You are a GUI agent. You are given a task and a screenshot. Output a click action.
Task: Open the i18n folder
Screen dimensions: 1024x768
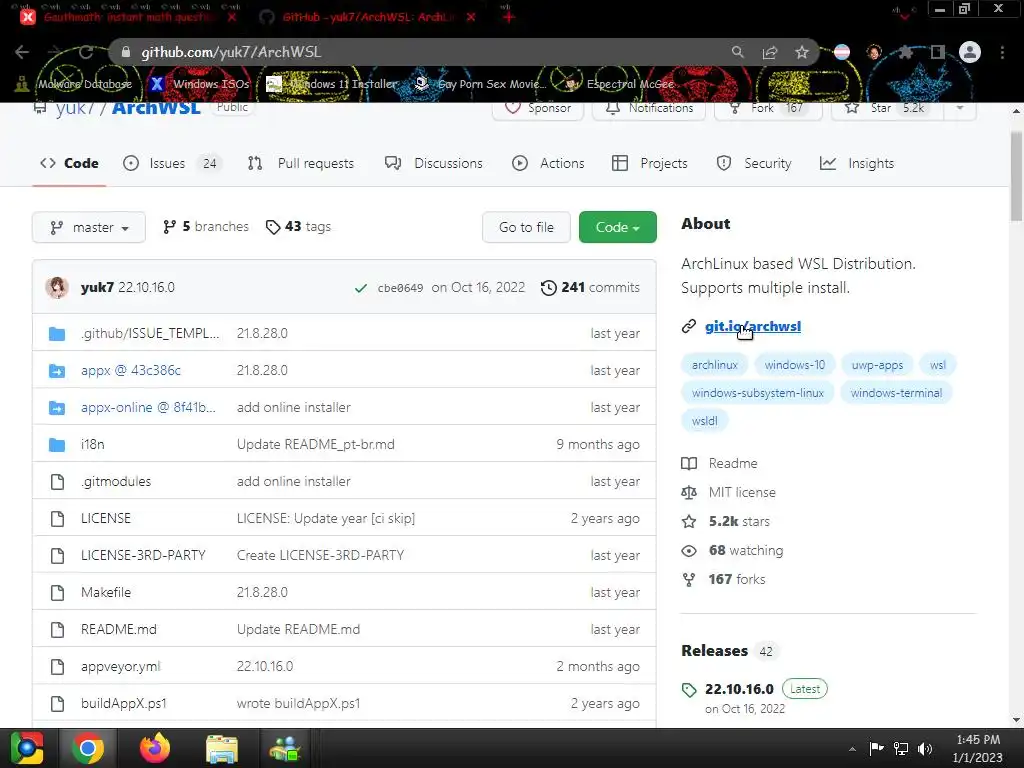[x=93, y=445]
